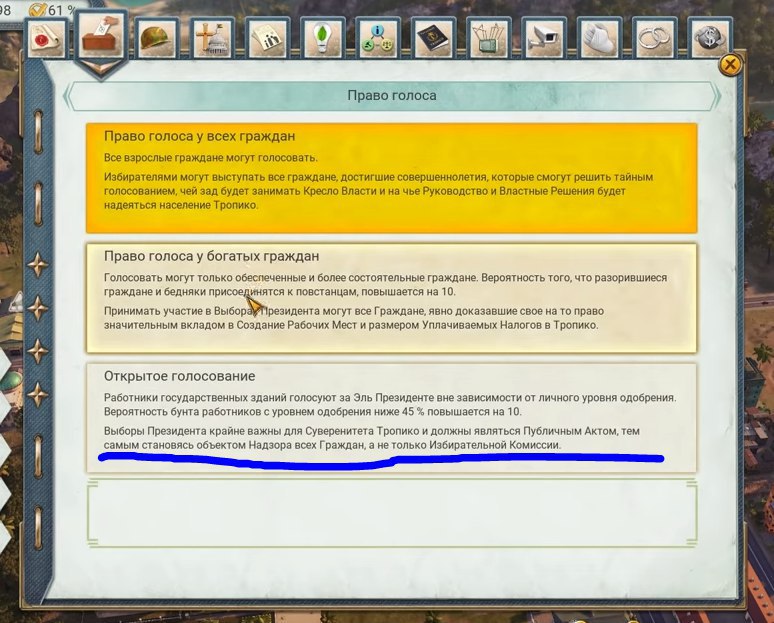Open the television with antennas tab
The image size is (774, 623).
pyautogui.click(x=488, y=39)
